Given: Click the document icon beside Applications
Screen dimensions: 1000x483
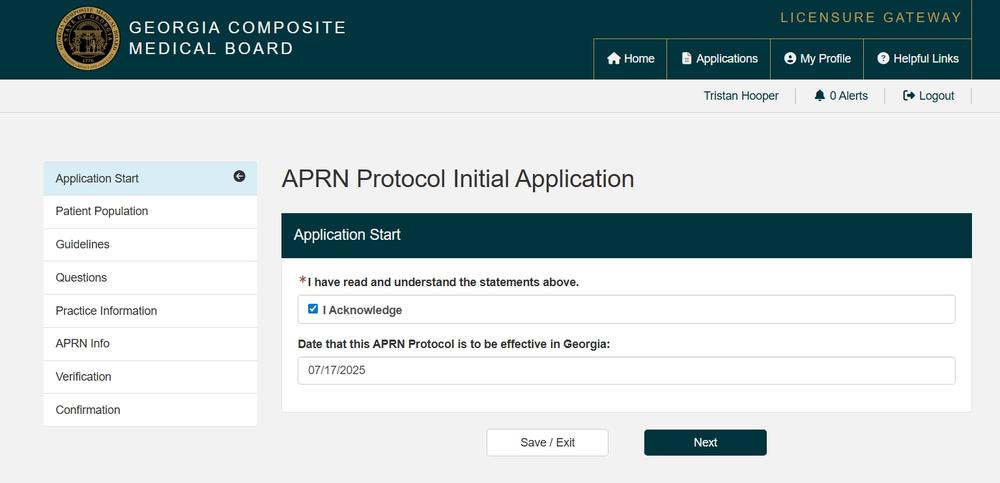Looking at the screenshot, I should (x=686, y=59).
